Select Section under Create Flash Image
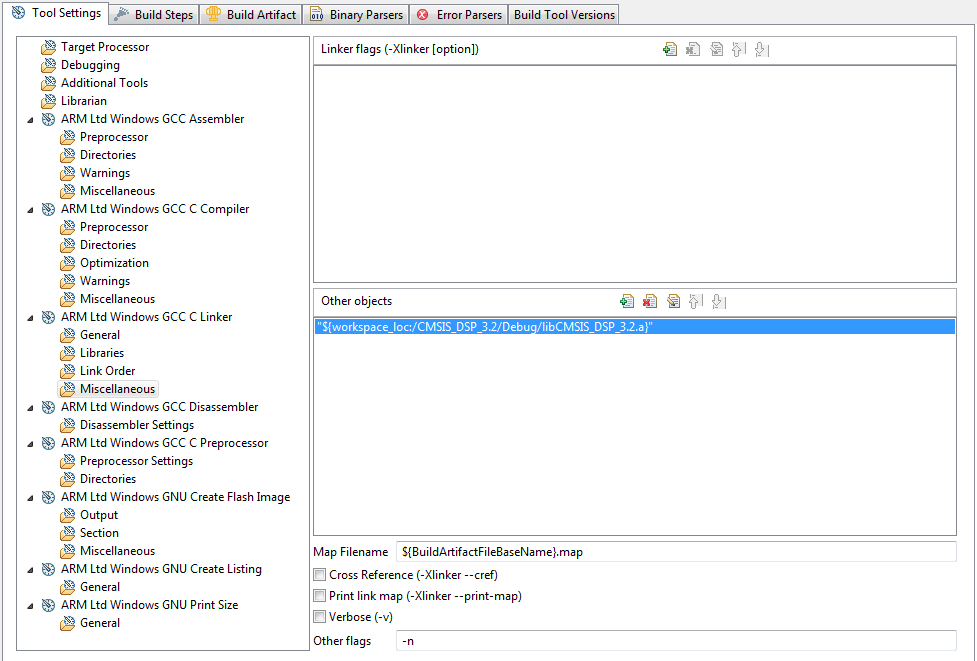Screen dimensions: 977x661 click(x=99, y=533)
